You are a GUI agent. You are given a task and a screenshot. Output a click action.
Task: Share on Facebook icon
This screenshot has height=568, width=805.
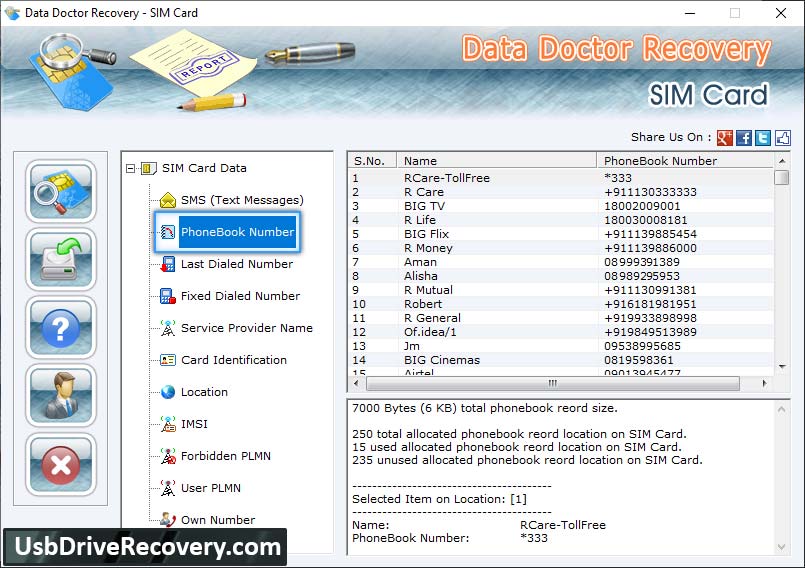[x=743, y=138]
